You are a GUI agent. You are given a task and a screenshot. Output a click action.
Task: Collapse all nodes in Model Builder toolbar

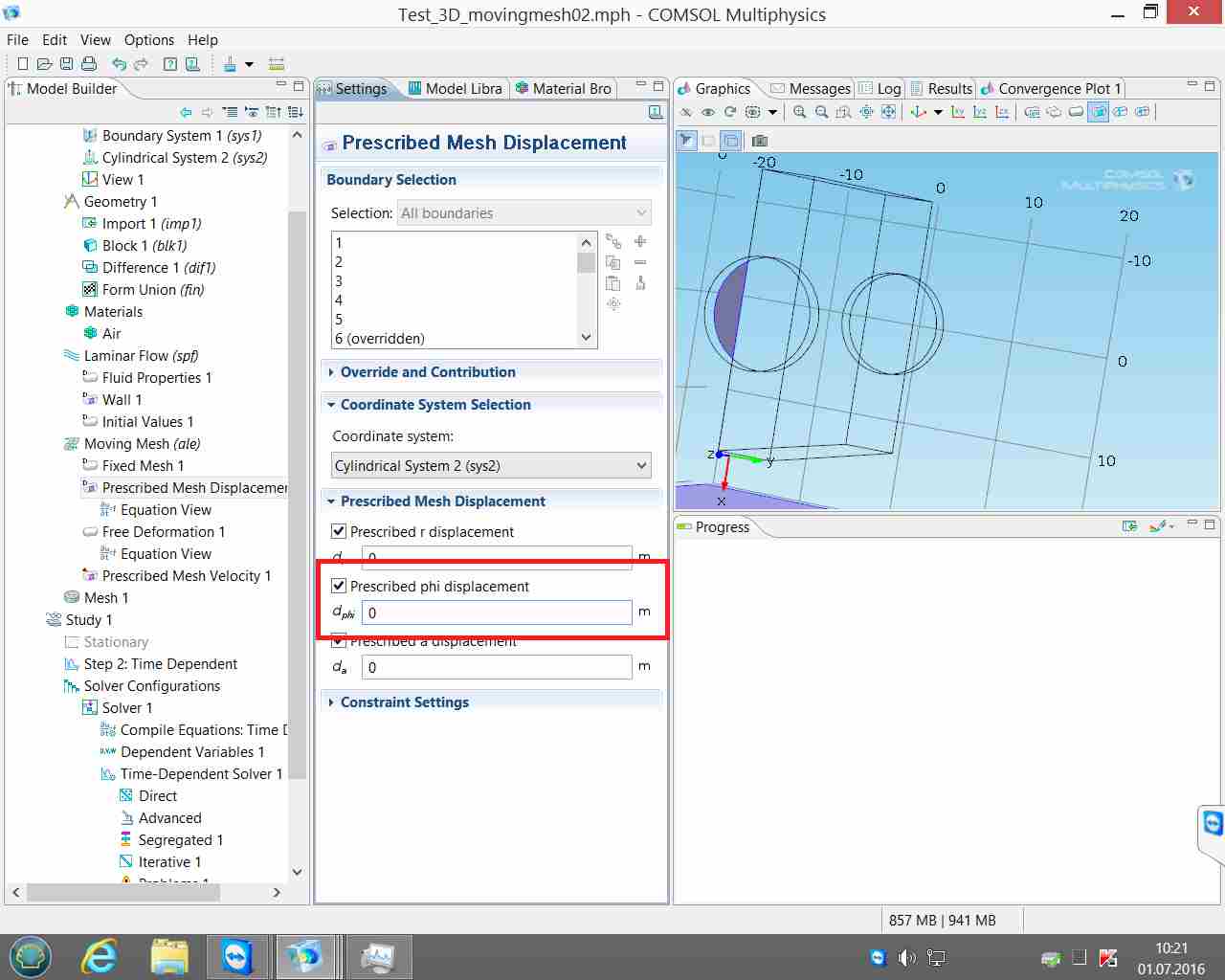[x=274, y=113]
